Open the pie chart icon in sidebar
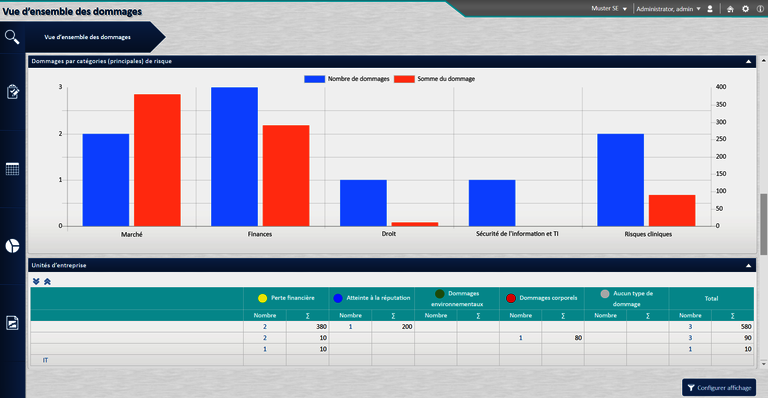The image size is (768, 398). (12, 246)
